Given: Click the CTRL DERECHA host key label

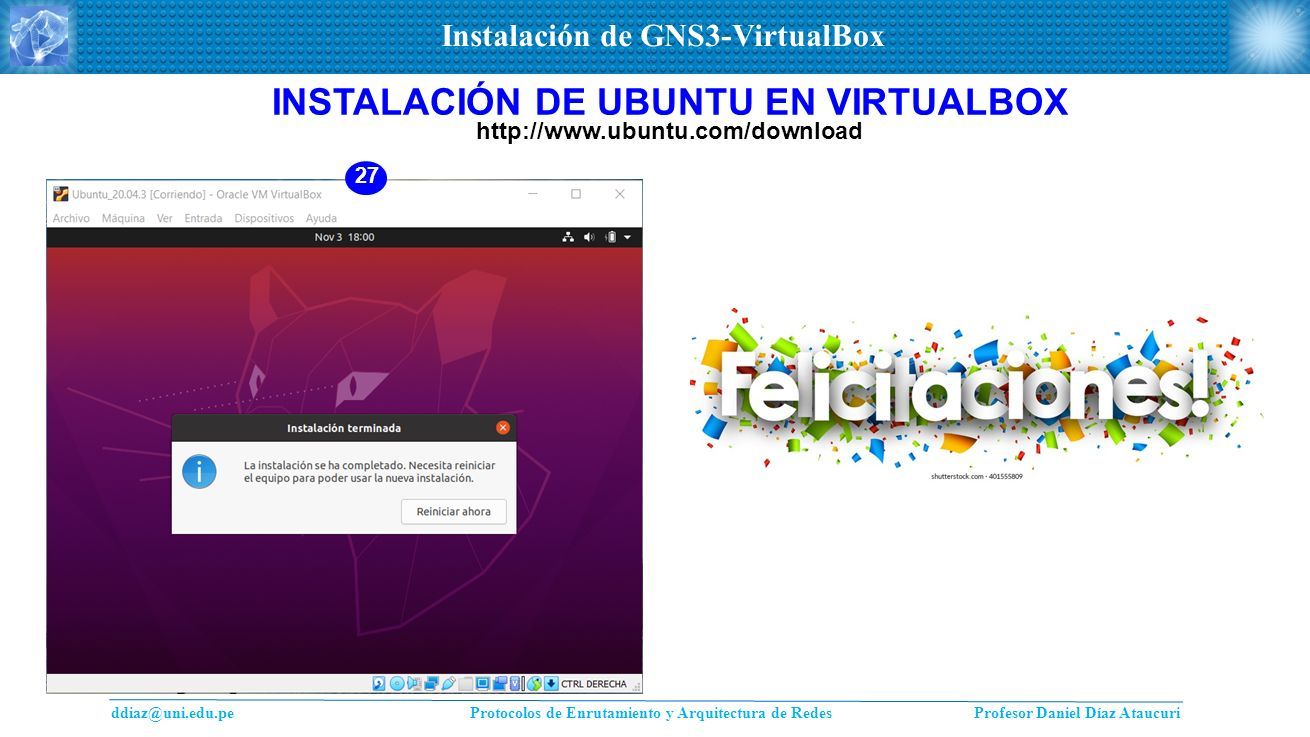Looking at the screenshot, I should [x=594, y=684].
